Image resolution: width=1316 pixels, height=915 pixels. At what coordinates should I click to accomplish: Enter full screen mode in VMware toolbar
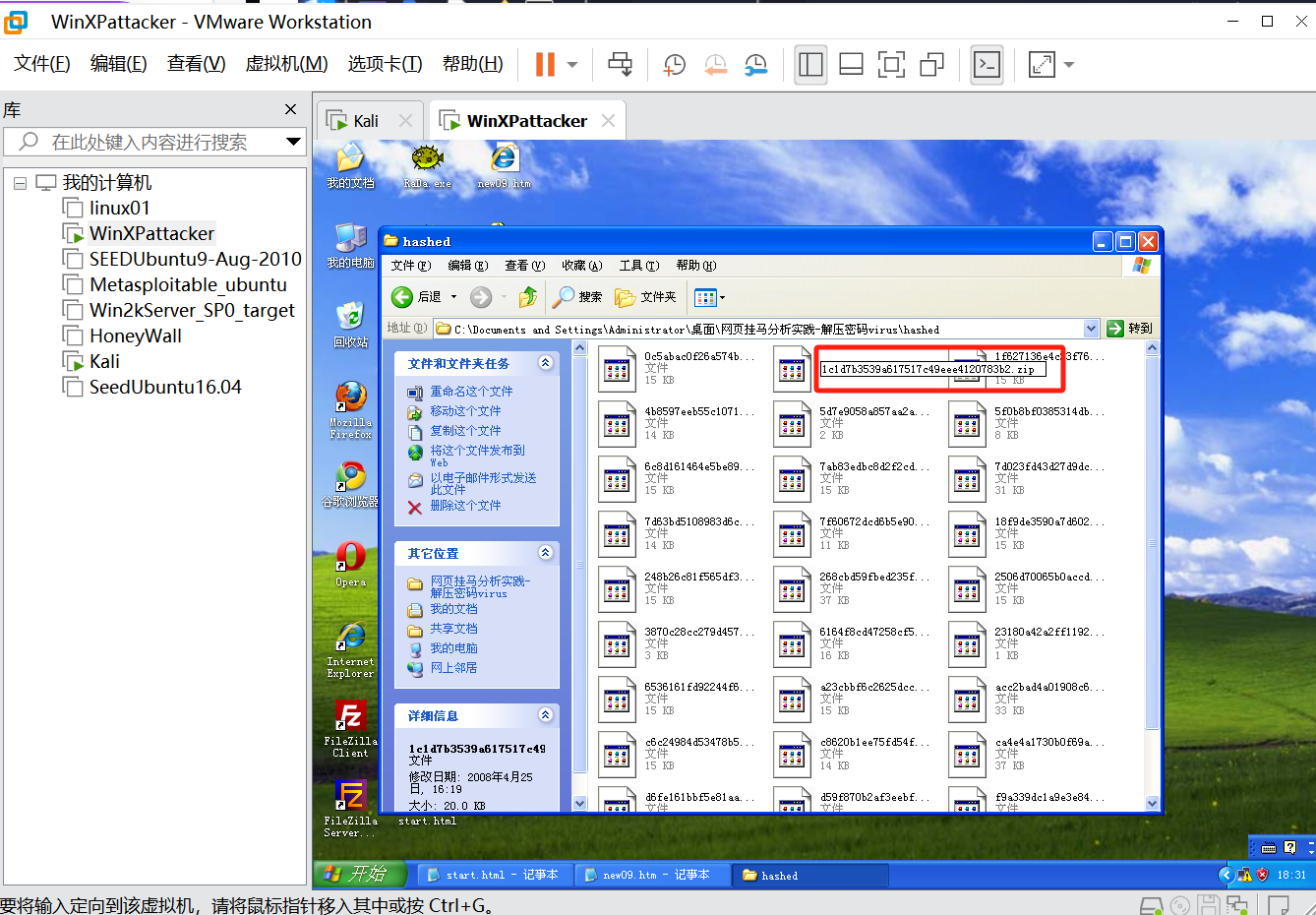[891, 65]
